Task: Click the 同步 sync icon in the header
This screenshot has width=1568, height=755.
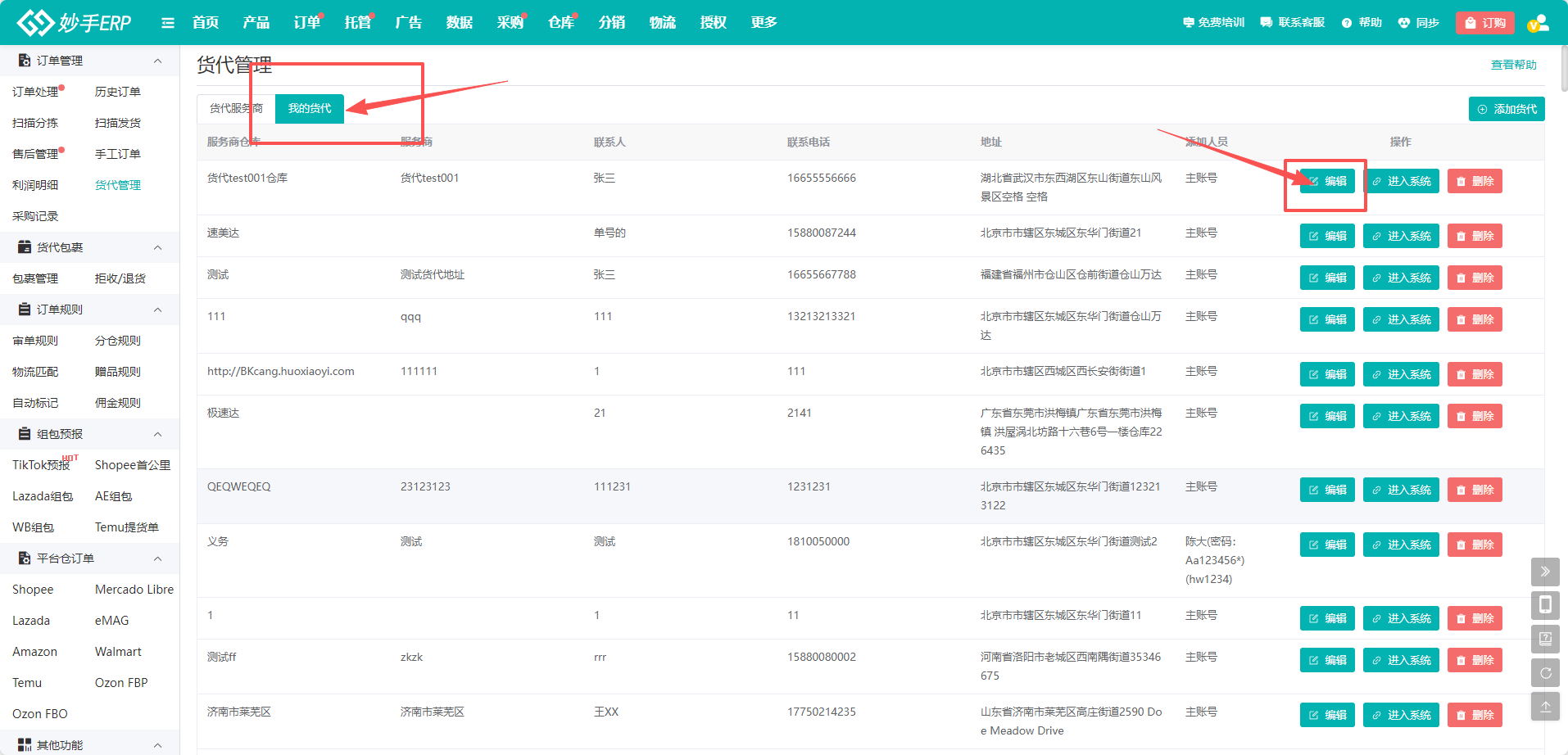Action: tap(1404, 23)
